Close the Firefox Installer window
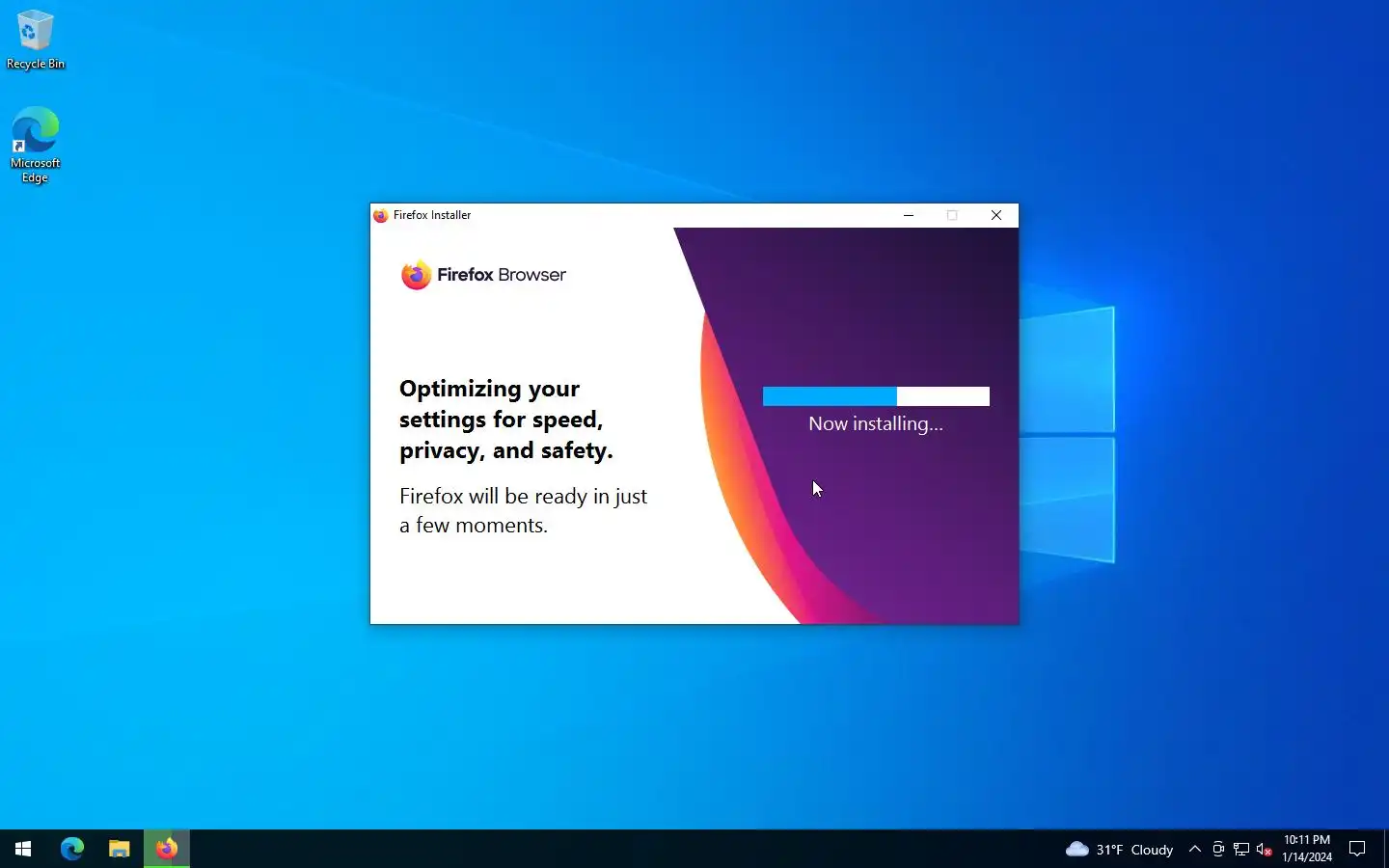This screenshot has width=1389, height=868. click(996, 215)
